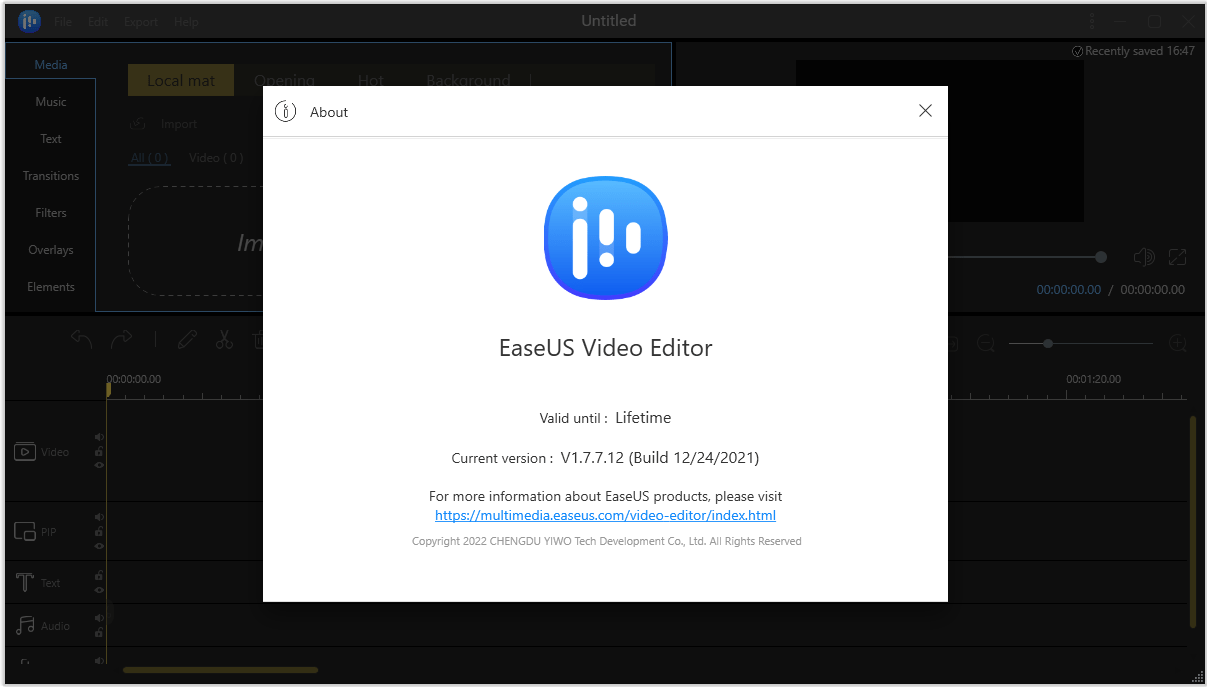Open the Filters tab
Image resolution: width=1207 pixels, height=687 pixels.
click(51, 213)
